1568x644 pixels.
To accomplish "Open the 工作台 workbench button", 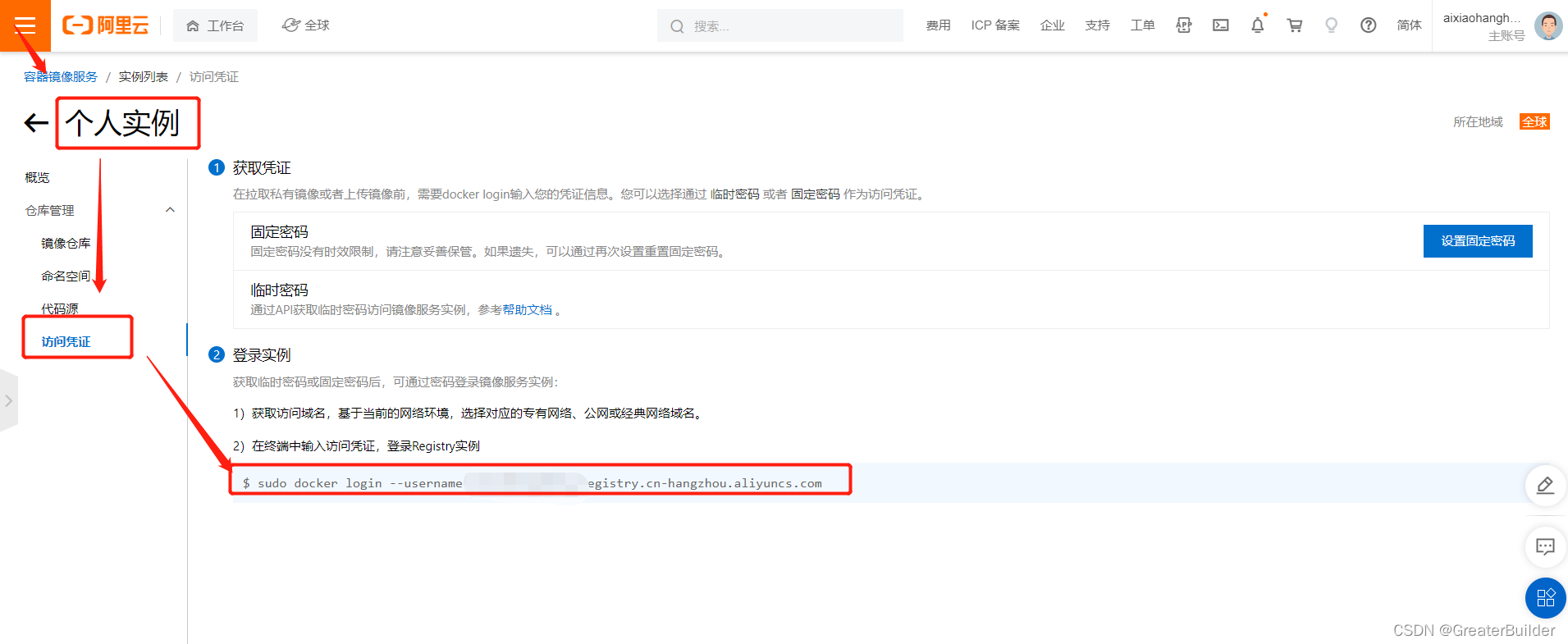I will click(x=215, y=25).
